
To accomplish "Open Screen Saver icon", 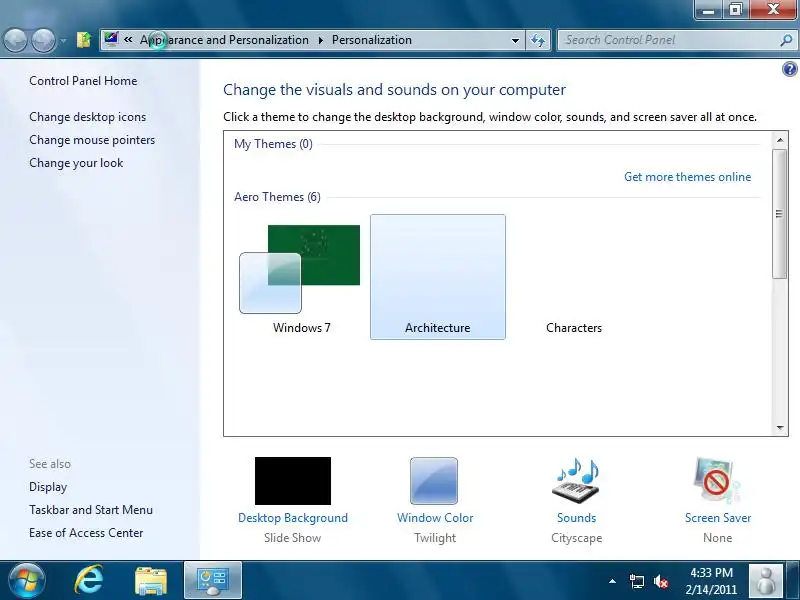I will 717,481.
